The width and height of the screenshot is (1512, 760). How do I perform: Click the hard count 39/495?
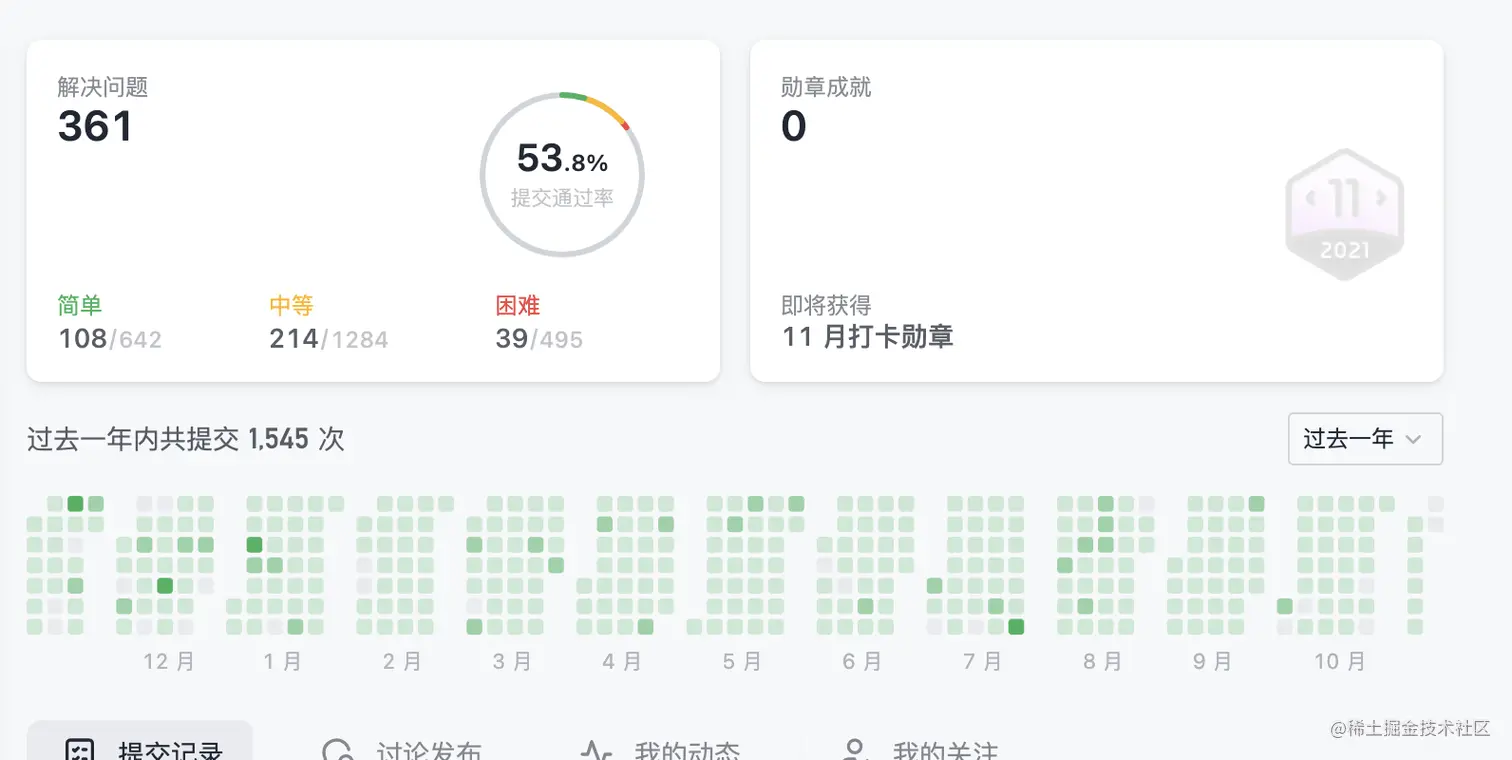[539, 339]
